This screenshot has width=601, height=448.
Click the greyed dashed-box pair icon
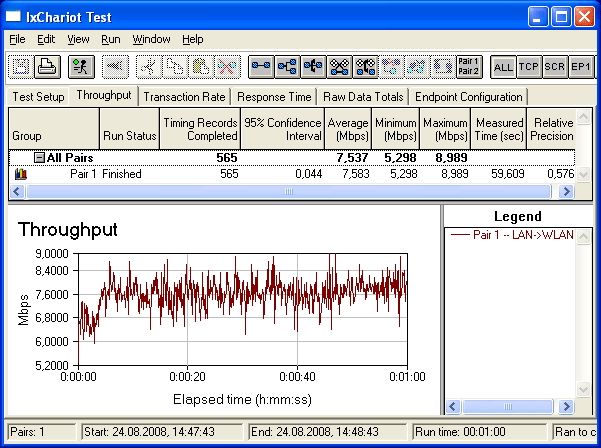tap(443, 67)
